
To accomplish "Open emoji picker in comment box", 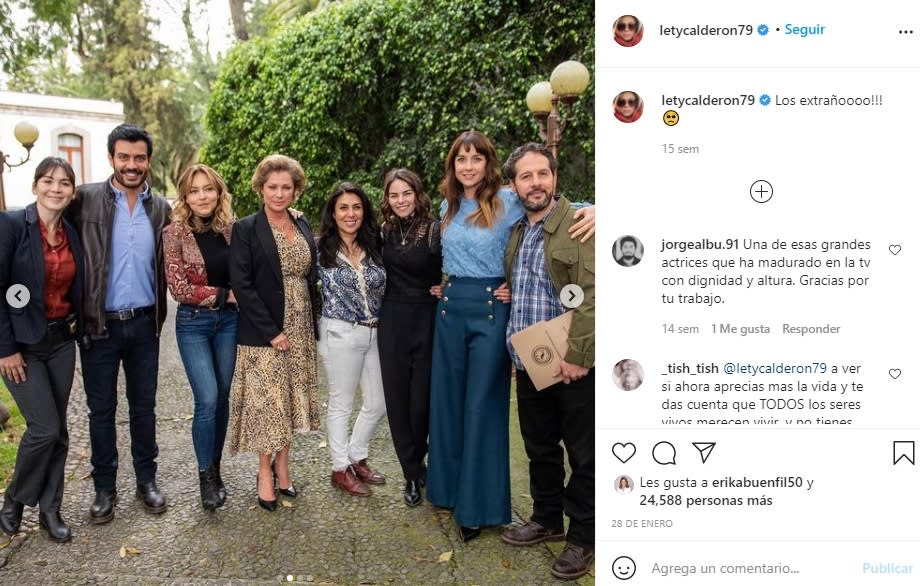I will (624, 568).
